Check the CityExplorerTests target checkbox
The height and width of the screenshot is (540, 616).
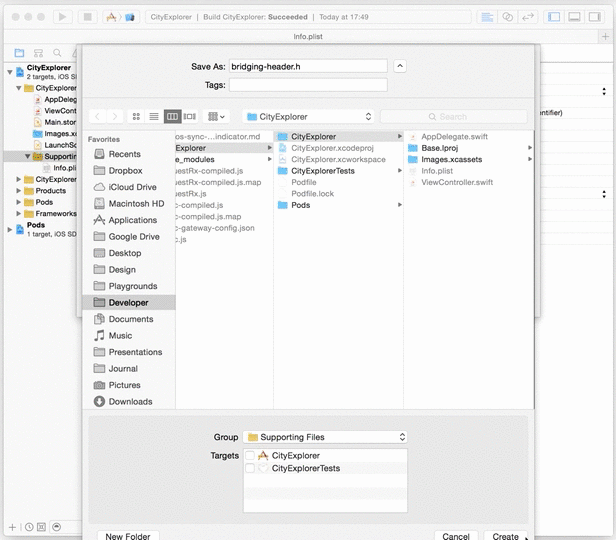coord(250,468)
